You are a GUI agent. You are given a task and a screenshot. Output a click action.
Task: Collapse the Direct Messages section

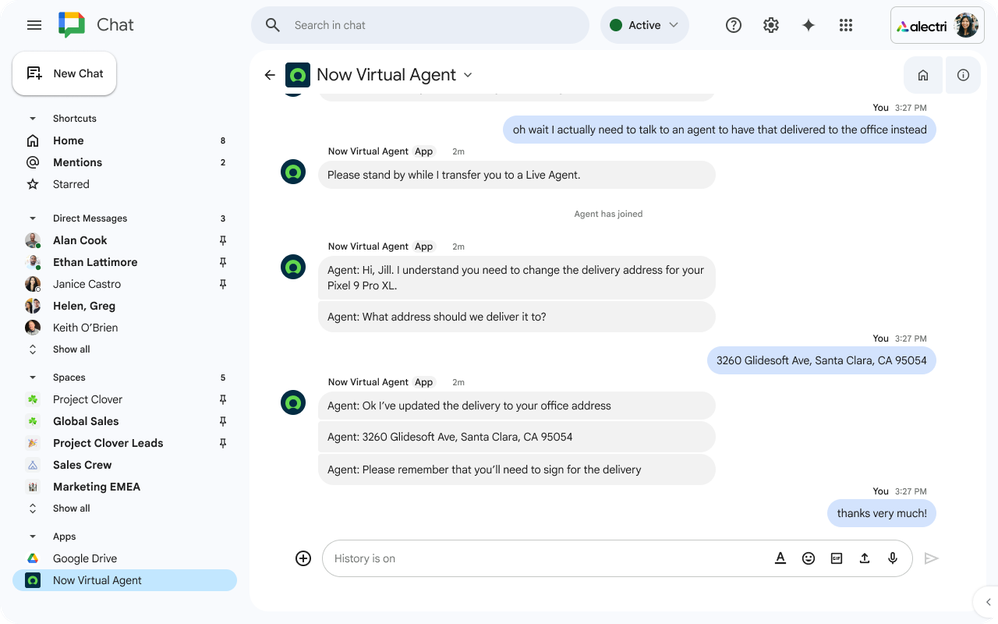[31, 218]
